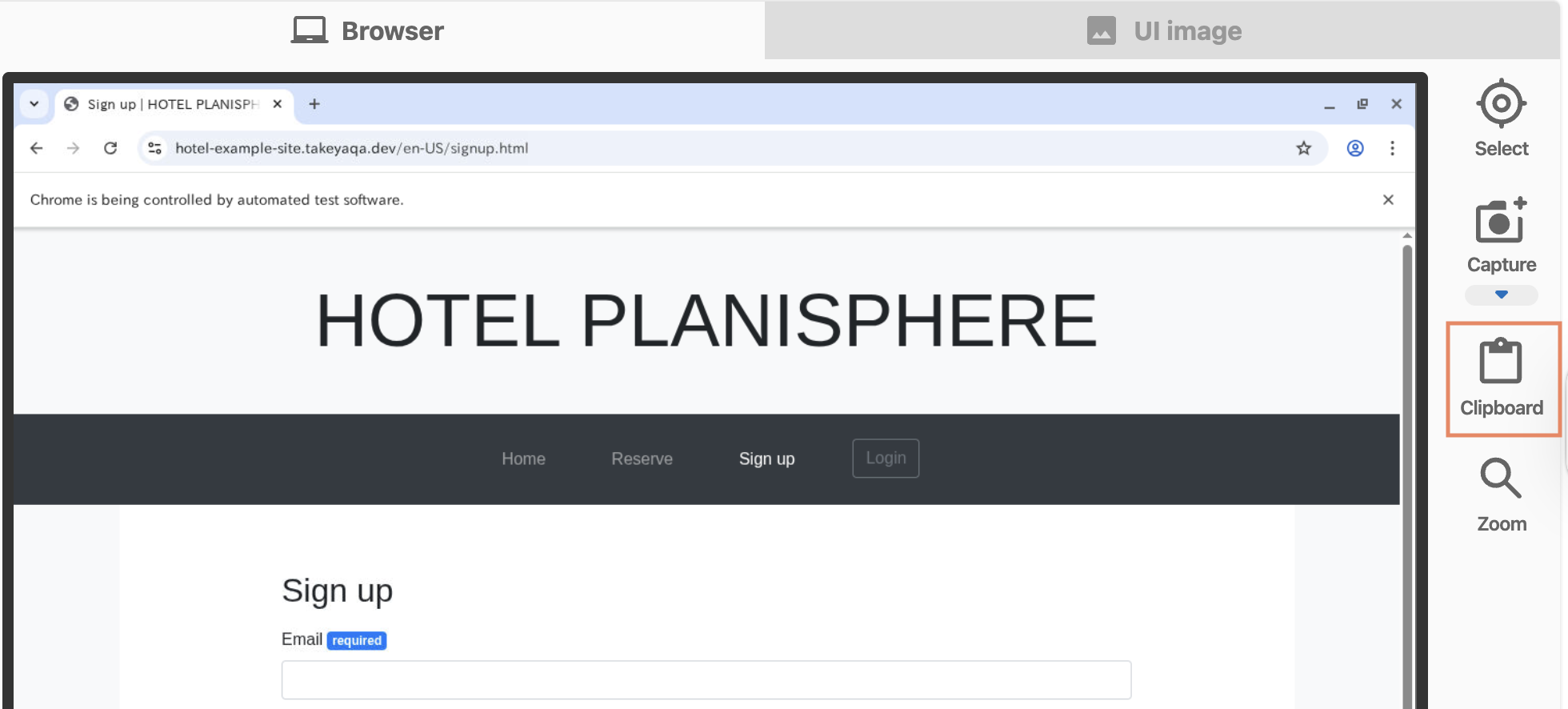Open the Chrome profile icon
Image resolution: width=1568 pixels, height=709 pixels.
click(x=1355, y=148)
